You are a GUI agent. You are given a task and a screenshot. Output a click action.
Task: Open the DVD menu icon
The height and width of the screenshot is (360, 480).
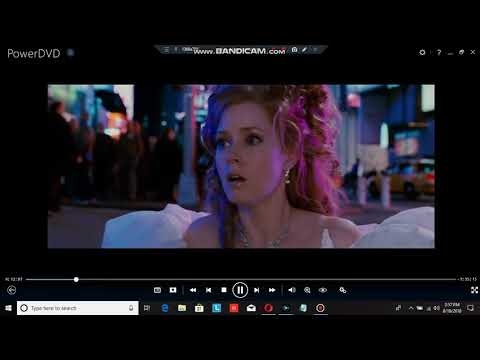click(x=157, y=290)
